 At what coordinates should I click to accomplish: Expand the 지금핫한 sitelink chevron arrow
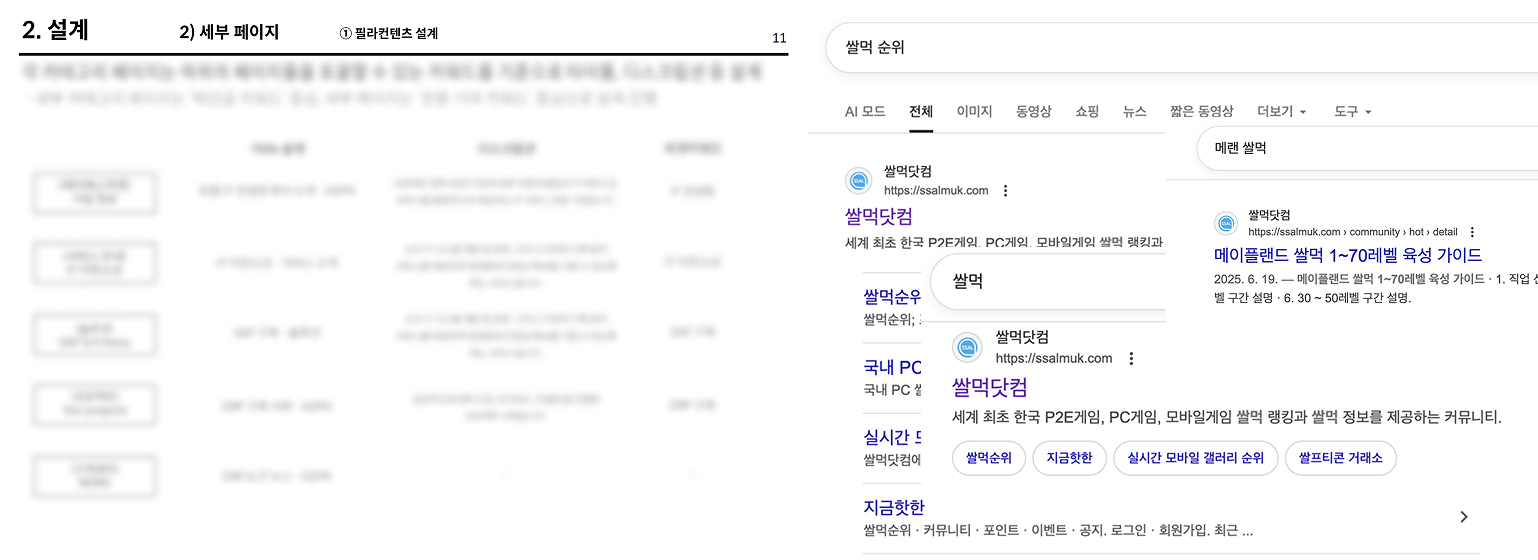(x=1464, y=517)
